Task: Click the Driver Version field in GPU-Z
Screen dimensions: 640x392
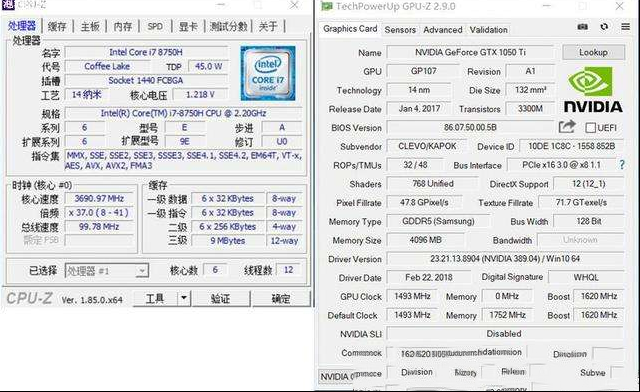Action: [505, 258]
